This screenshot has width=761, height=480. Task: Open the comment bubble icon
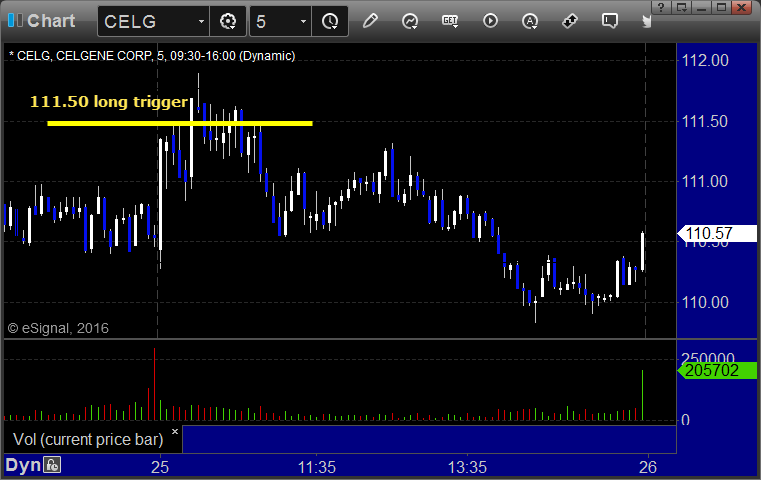pyautogui.click(x=610, y=21)
